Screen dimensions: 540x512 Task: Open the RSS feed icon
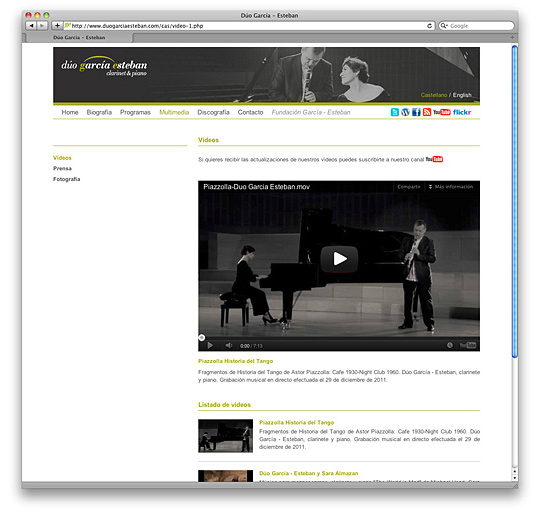(427, 112)
